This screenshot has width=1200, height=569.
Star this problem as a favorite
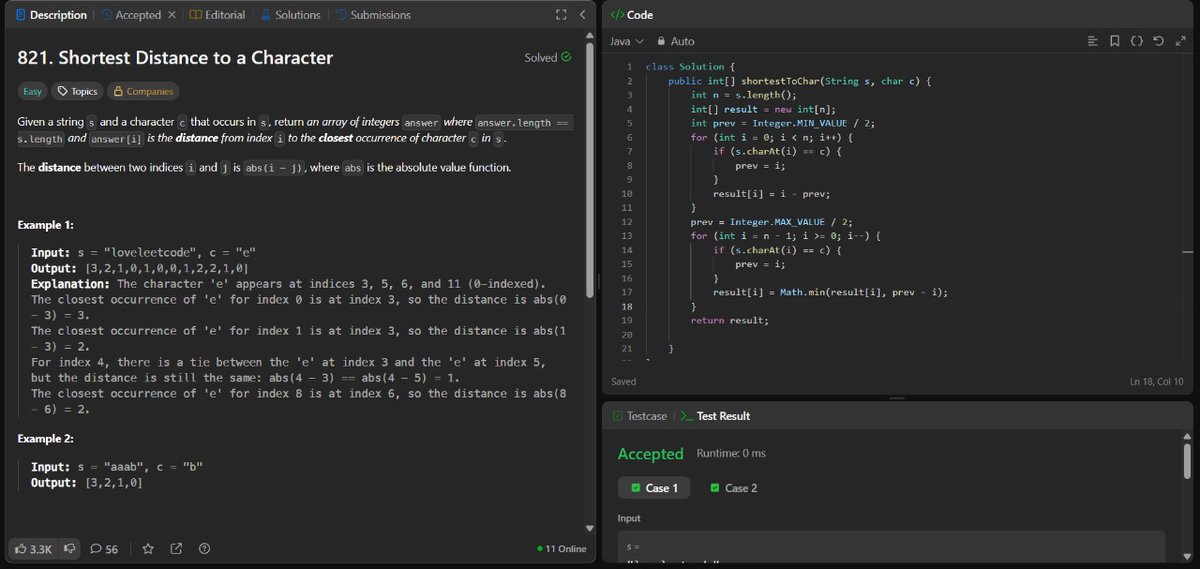click(x=148, y=549)
